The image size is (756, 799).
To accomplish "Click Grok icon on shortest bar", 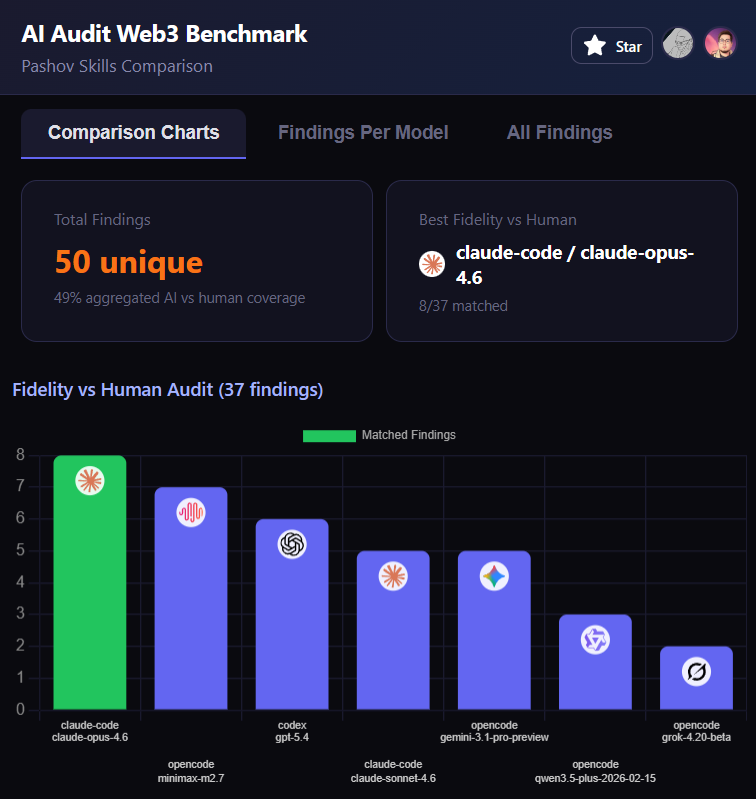I will coord(696,672).
